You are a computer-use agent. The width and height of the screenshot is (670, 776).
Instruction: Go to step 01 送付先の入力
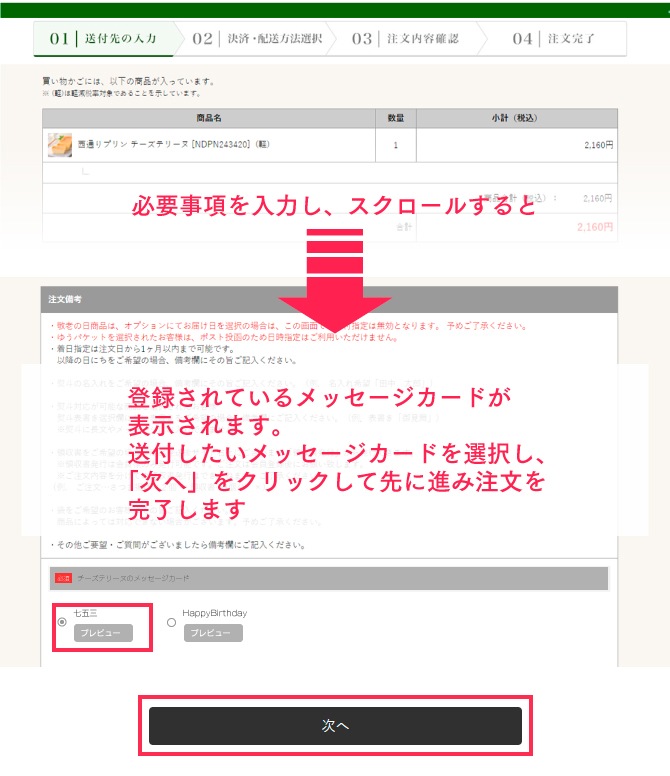(104, 39)
